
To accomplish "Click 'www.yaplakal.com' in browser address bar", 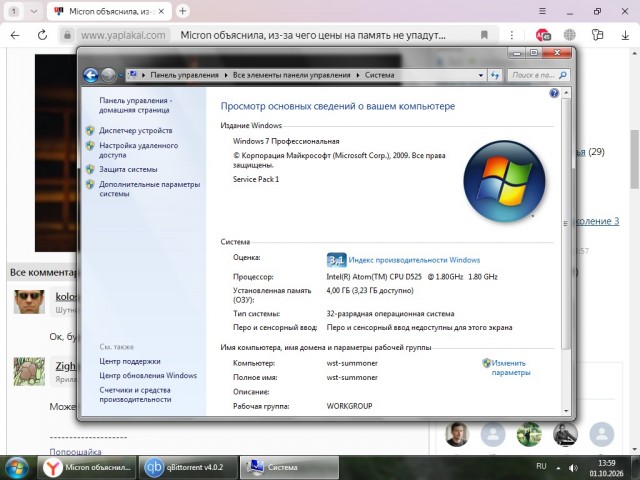I will (123, 36).
